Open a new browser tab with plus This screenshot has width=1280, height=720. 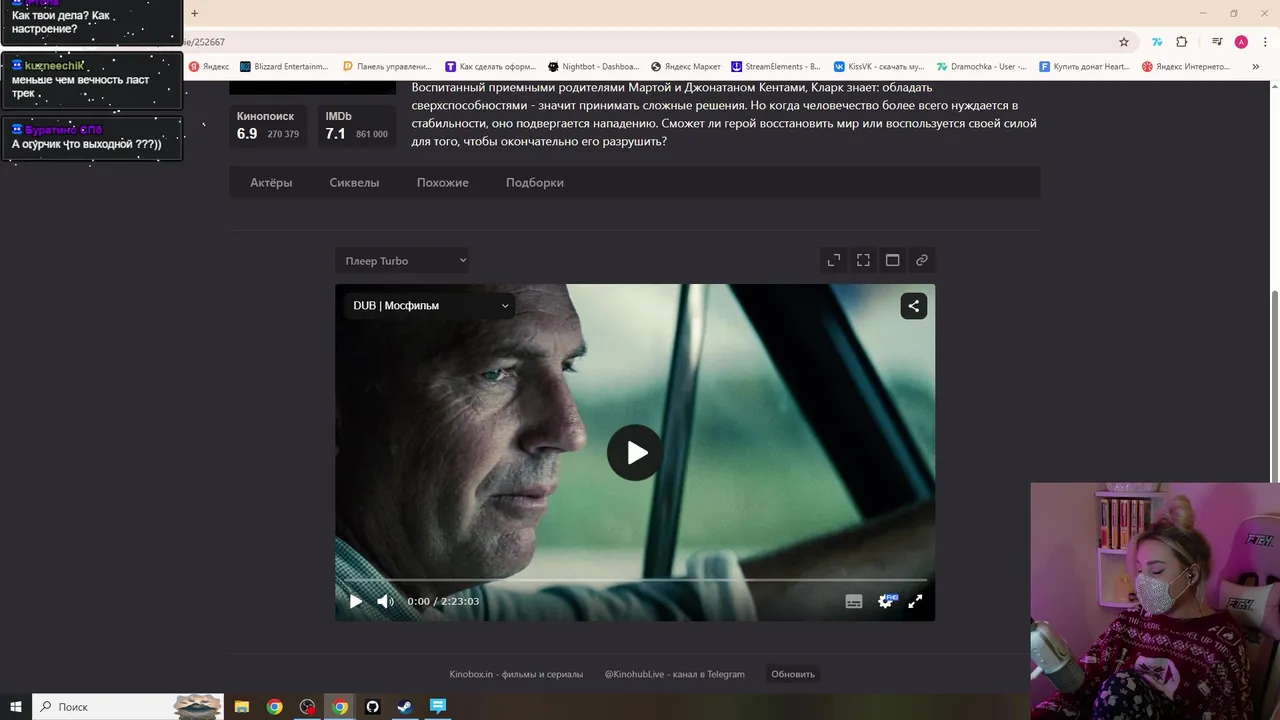194,13
